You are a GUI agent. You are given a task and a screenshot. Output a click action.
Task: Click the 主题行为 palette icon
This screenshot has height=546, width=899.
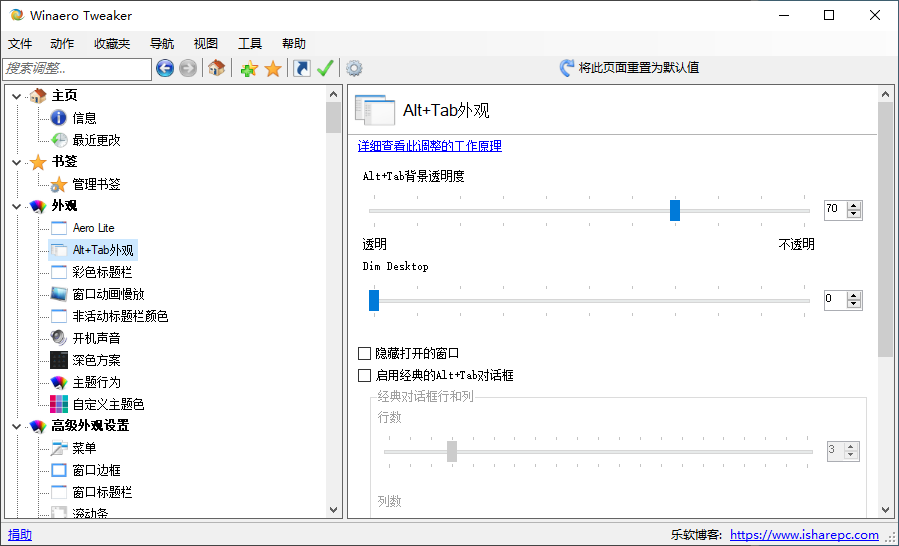58,382
